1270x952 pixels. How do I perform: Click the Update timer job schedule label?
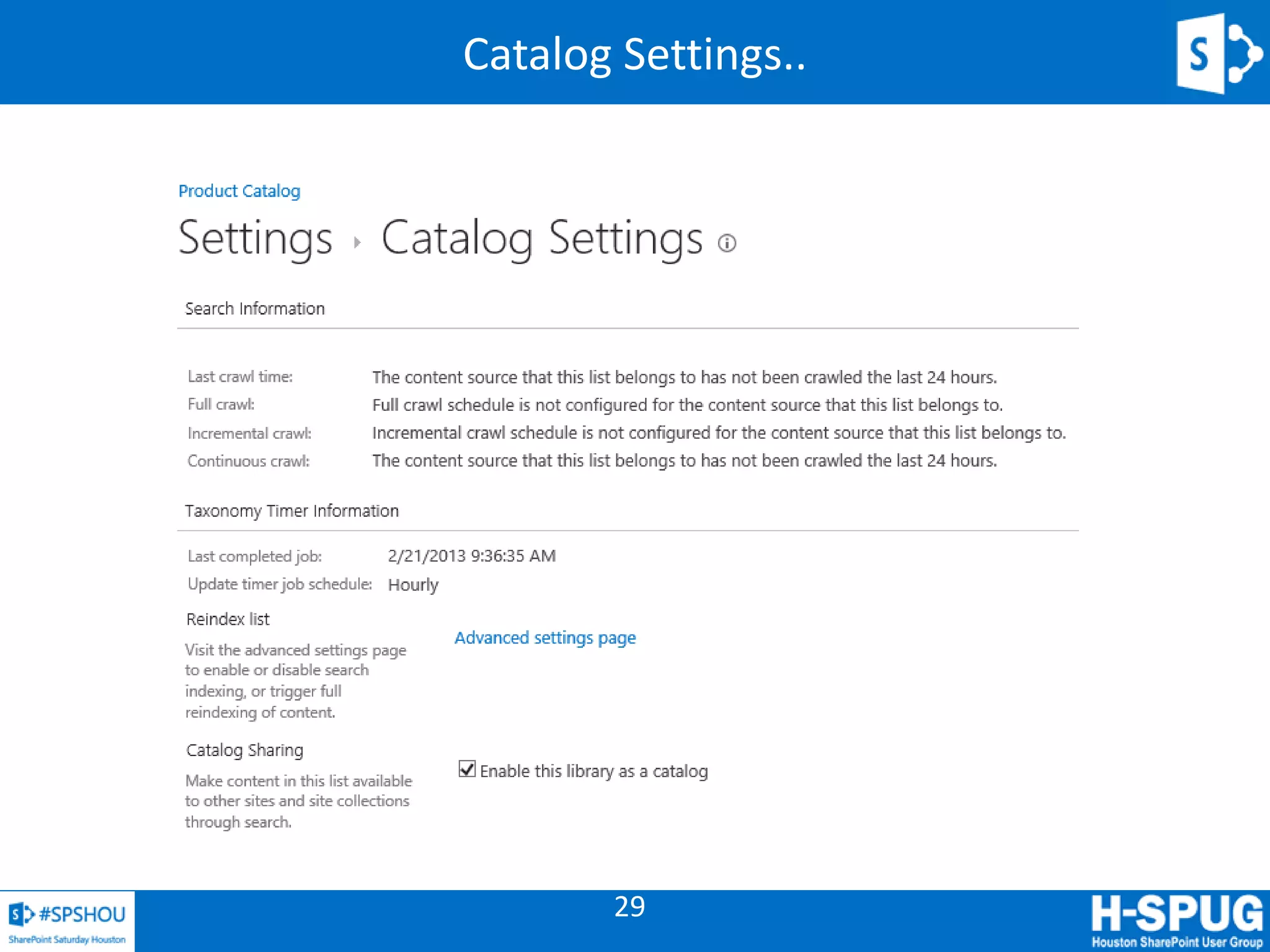click(x=280, y=584)
